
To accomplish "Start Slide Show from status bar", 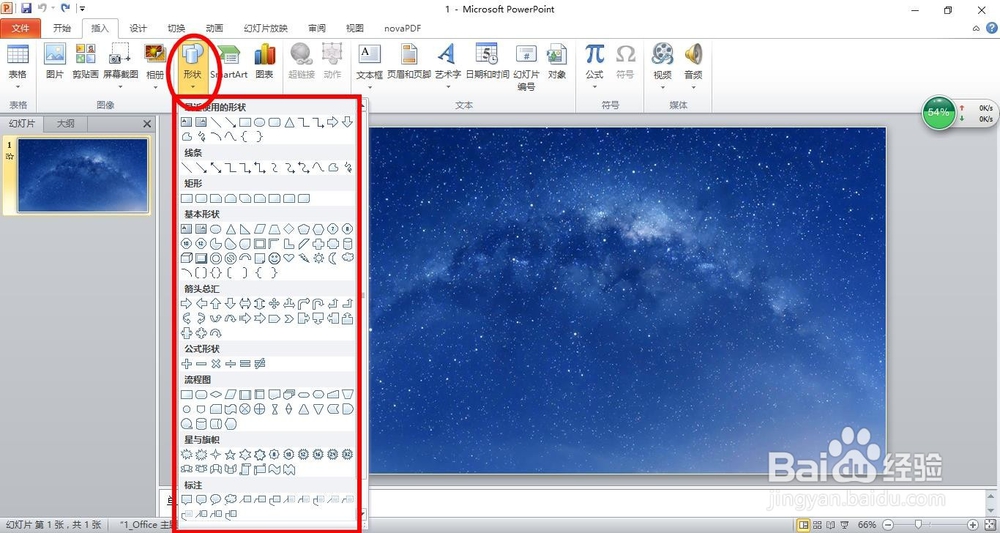I will tap(845, 525).
